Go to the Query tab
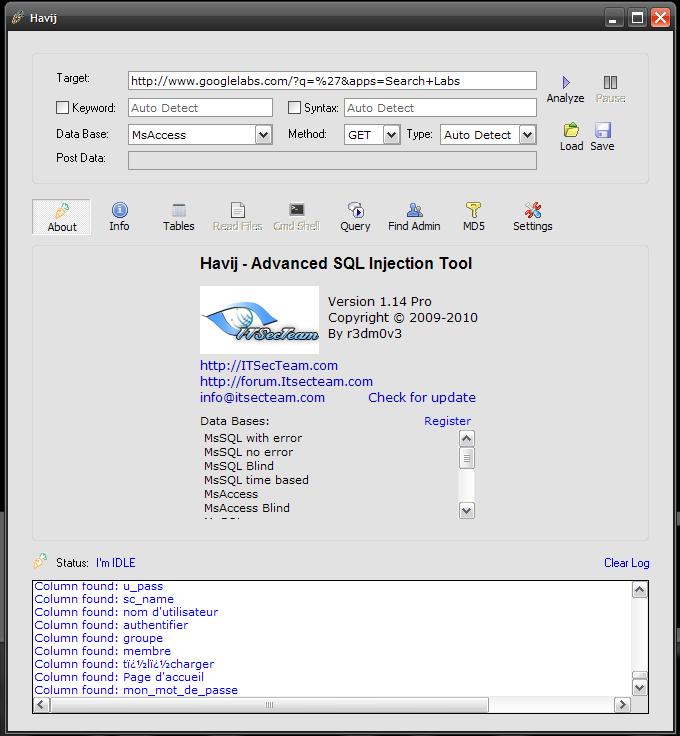 click(355, 217)
